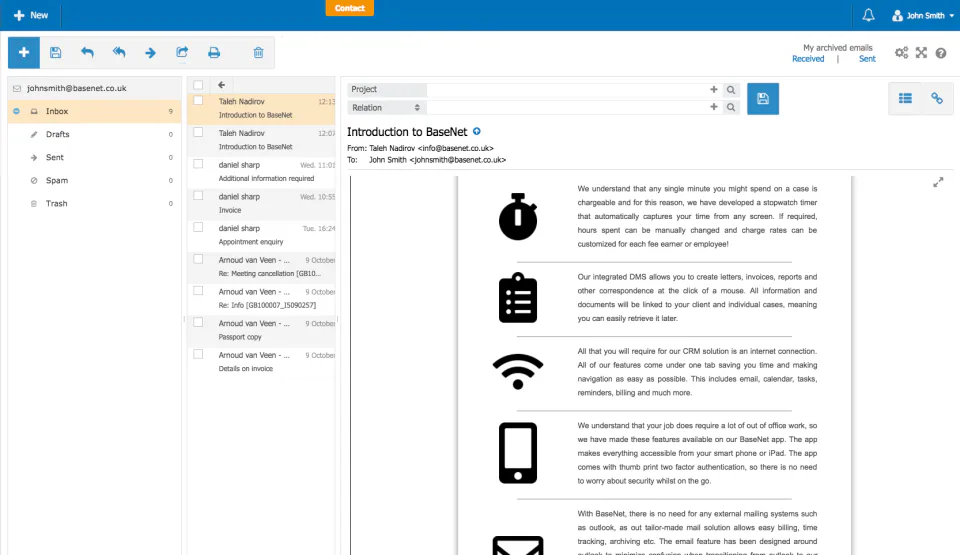Viewport: 960px width, 555px height.
Task: Check the 'Appointment enquiry' email checkbox
Action: 198,227
